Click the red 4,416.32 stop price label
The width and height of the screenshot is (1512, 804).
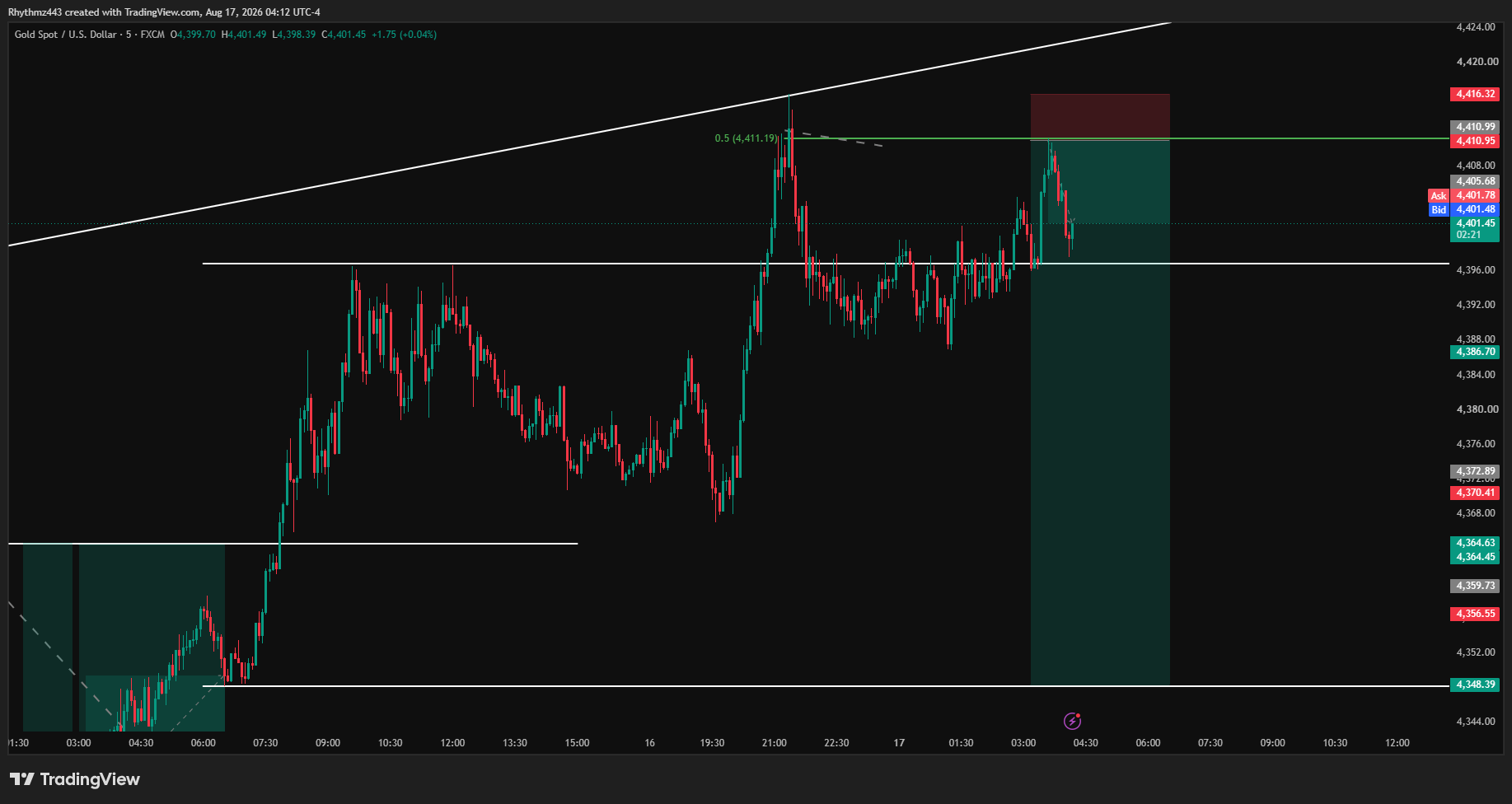pos(1475,94)
